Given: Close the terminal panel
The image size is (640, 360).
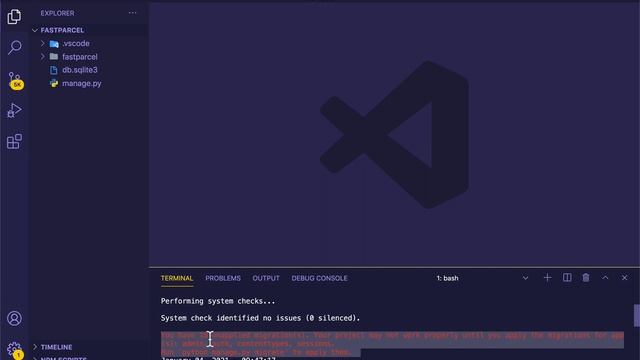Looking at the screenshot, I should [x=624, y=278].
